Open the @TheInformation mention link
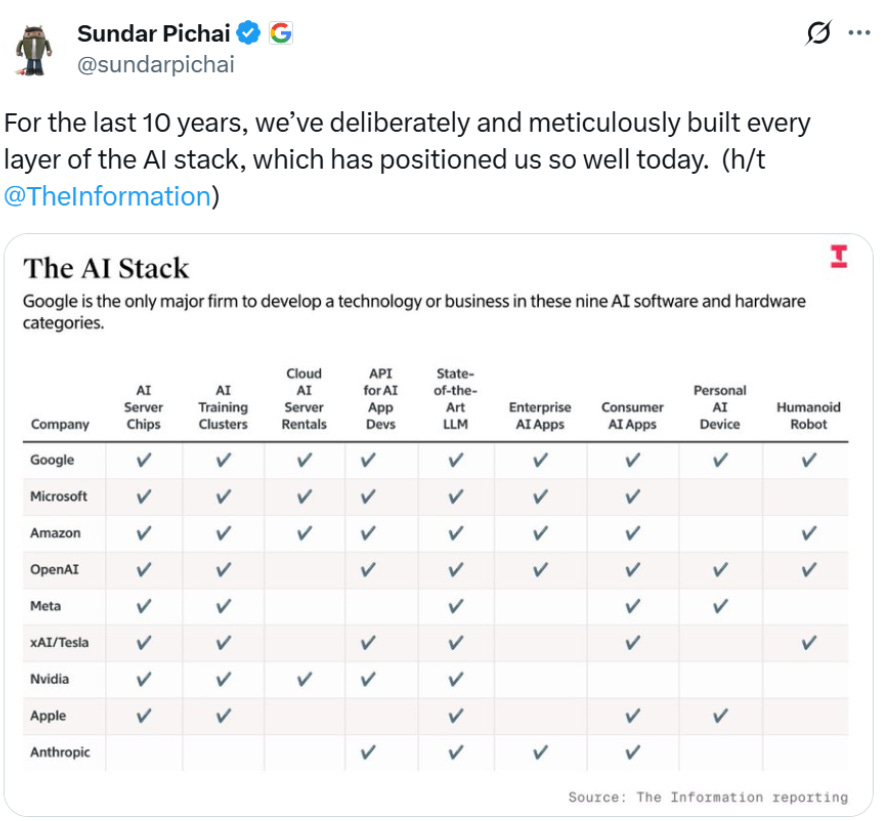The height and width of the screenshot is (821, 881). [x=107, y=196]
